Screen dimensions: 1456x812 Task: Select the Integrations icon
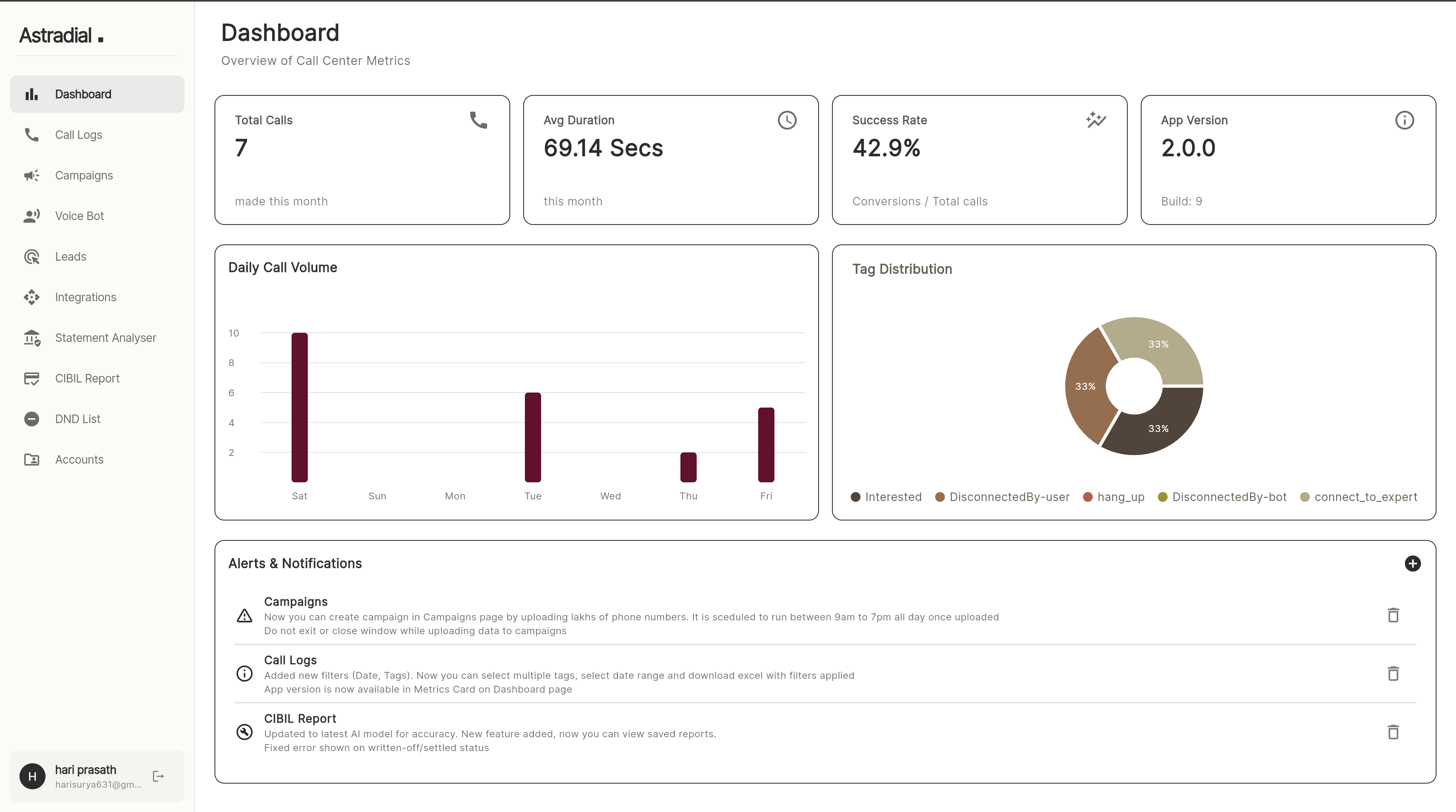pyautogui.click(x=32, y=296)
